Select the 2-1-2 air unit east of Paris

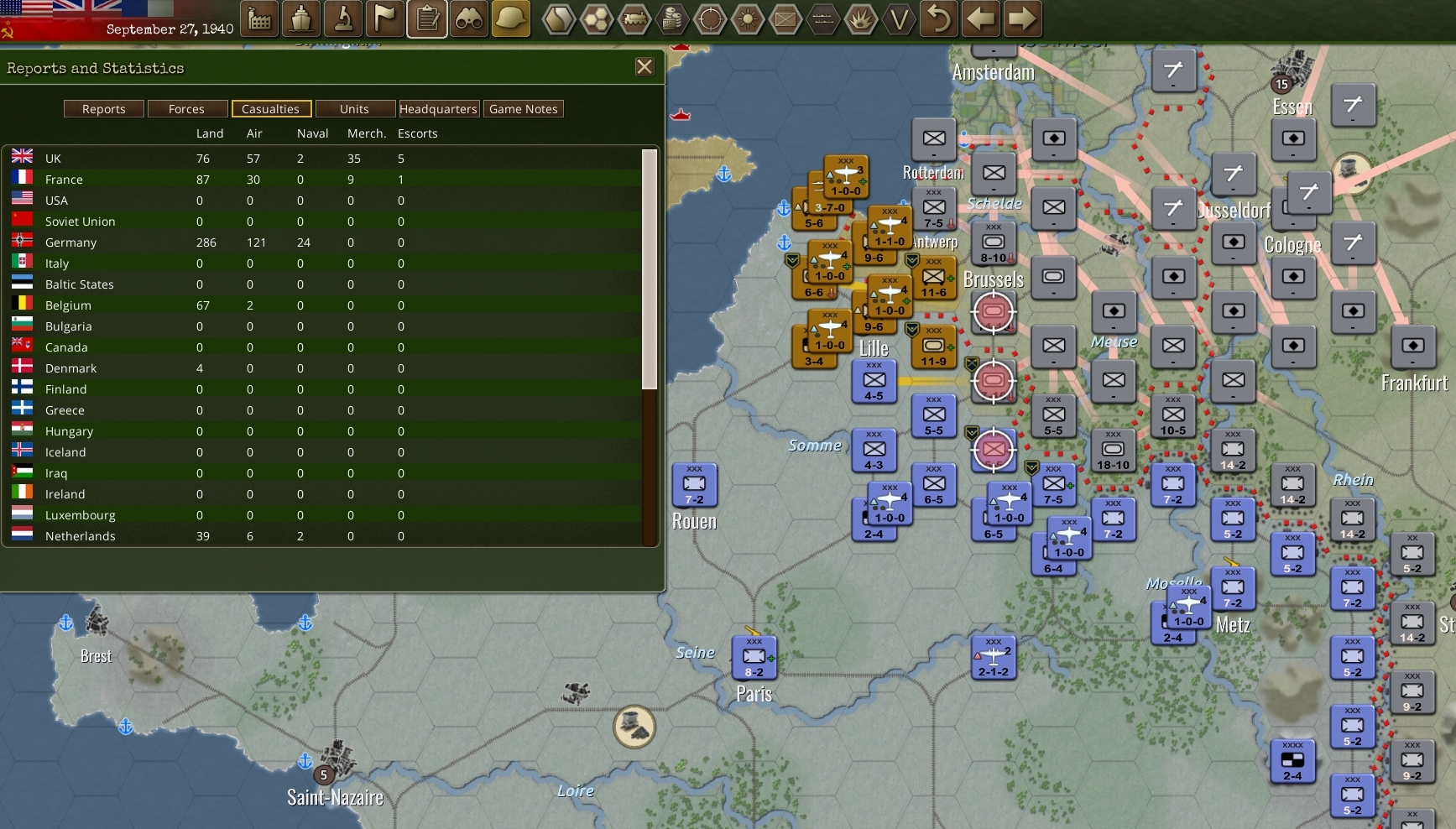click(994, 659)
